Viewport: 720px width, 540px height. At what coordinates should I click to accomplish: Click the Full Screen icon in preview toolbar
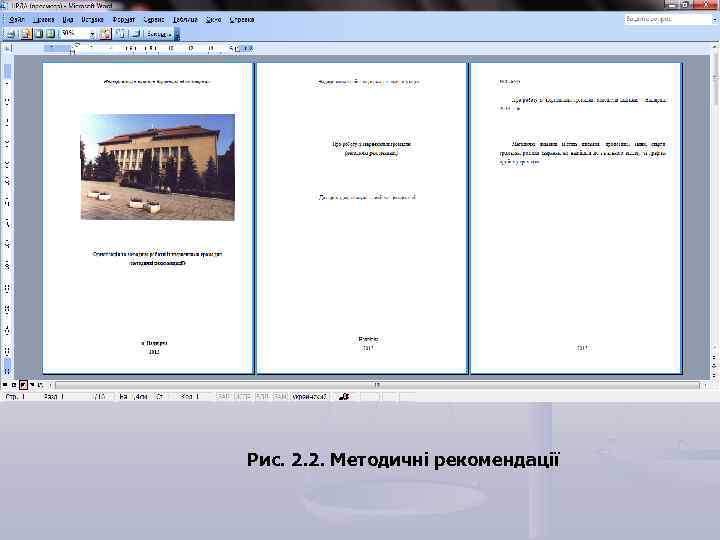click(x=135, y=34)
